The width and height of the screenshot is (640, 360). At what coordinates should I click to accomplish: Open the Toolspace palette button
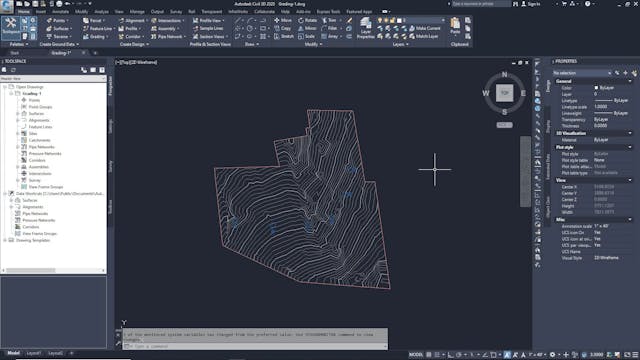tap(11, 27)
